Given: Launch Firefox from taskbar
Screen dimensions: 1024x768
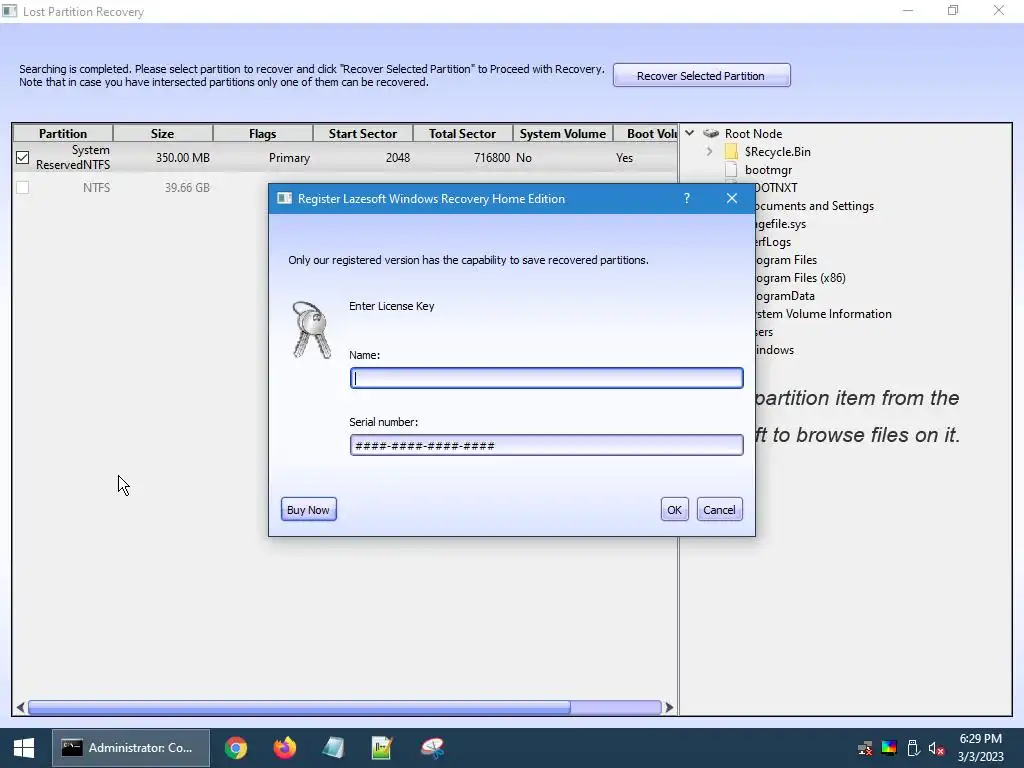Looking at the screenshot, I should pos(285,748).
